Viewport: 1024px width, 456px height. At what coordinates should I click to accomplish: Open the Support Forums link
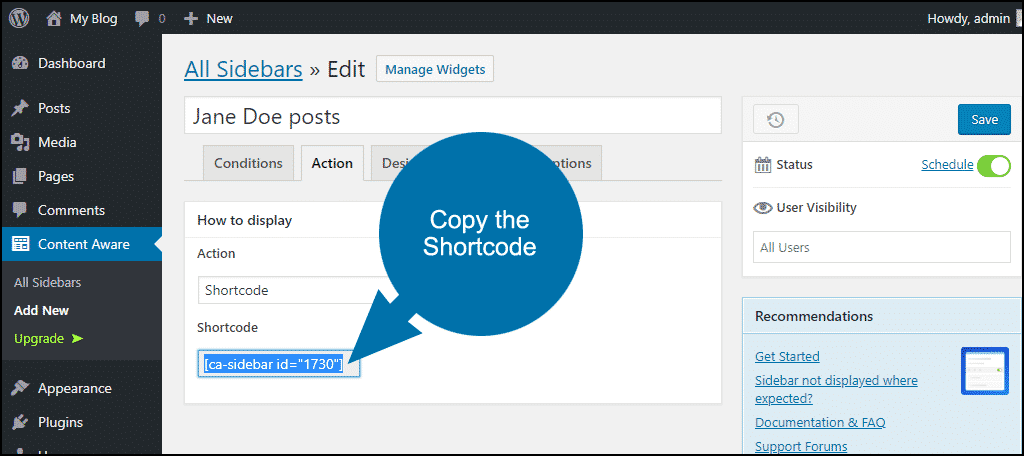pyautogui.click(x=801, y=447)
